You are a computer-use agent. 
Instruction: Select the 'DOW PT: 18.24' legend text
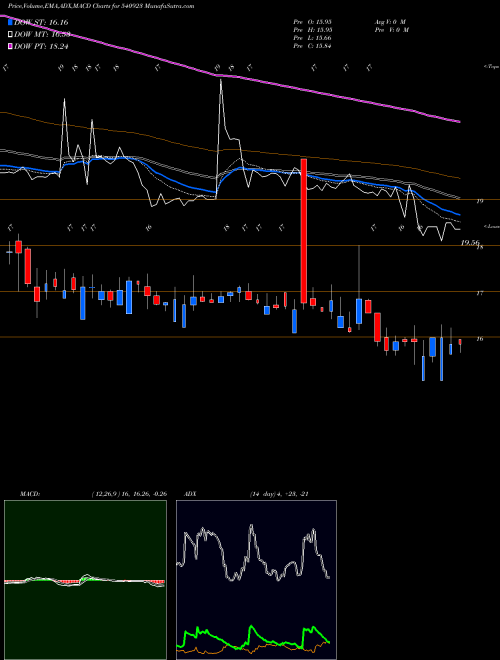tap(41, 47)
